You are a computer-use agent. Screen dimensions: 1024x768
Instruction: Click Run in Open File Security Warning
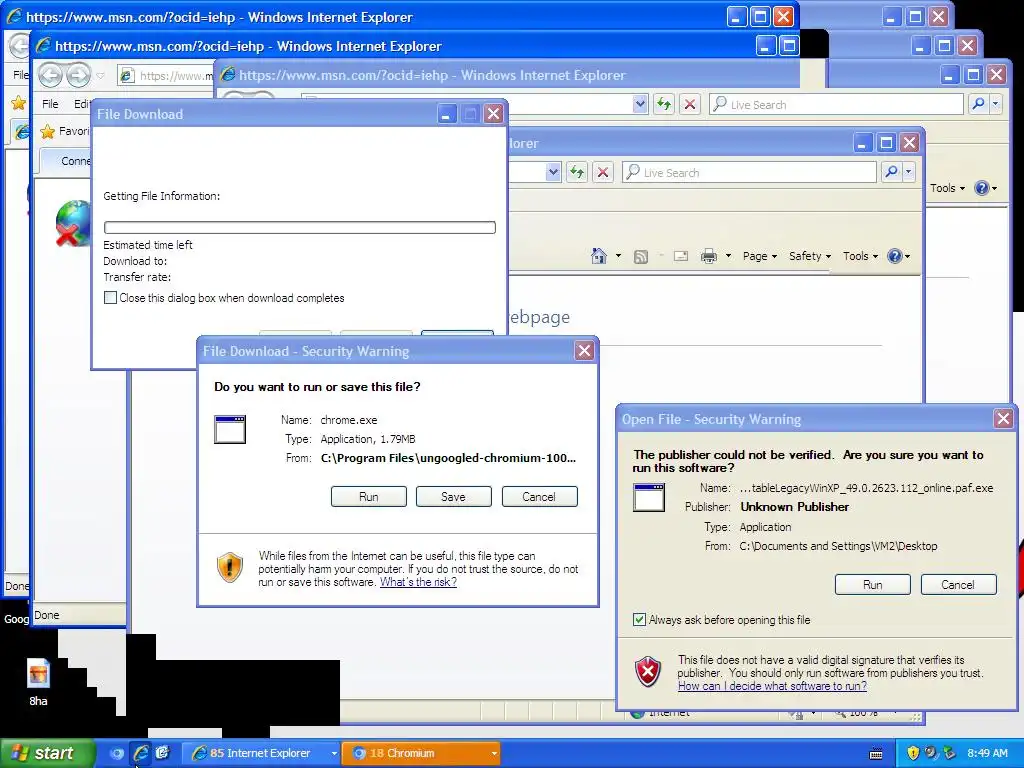[x=872, y=584]
